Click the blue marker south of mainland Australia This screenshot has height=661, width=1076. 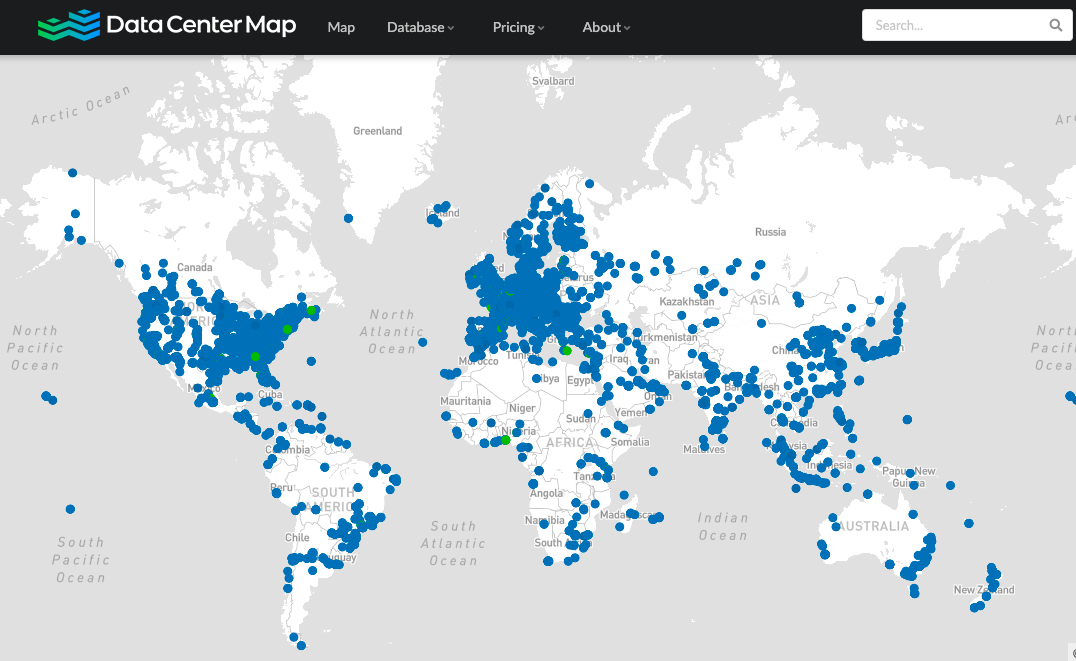914,592
